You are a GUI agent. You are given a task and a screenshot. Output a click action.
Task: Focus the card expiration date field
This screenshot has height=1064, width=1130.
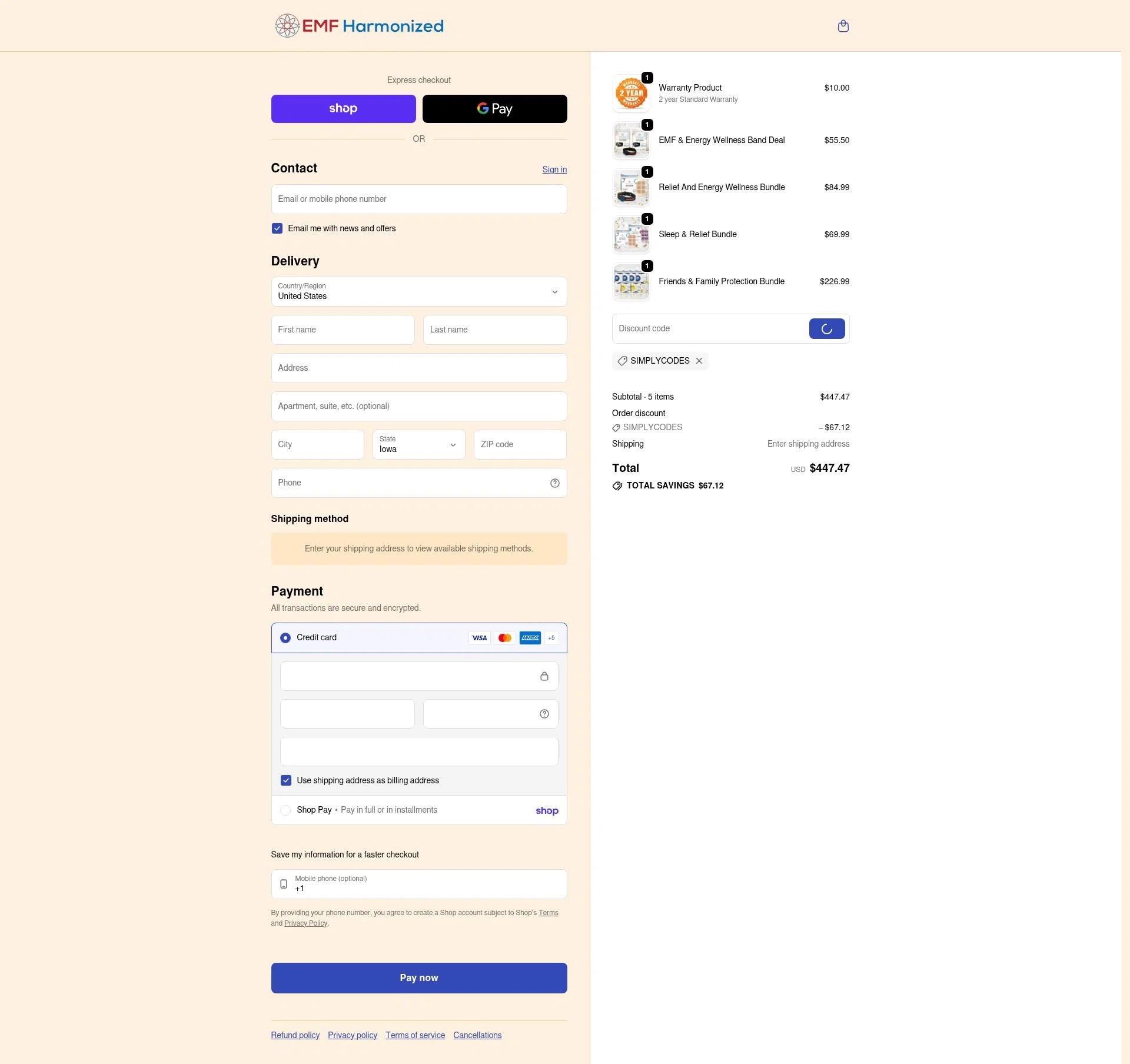click(x=347, y=714)
